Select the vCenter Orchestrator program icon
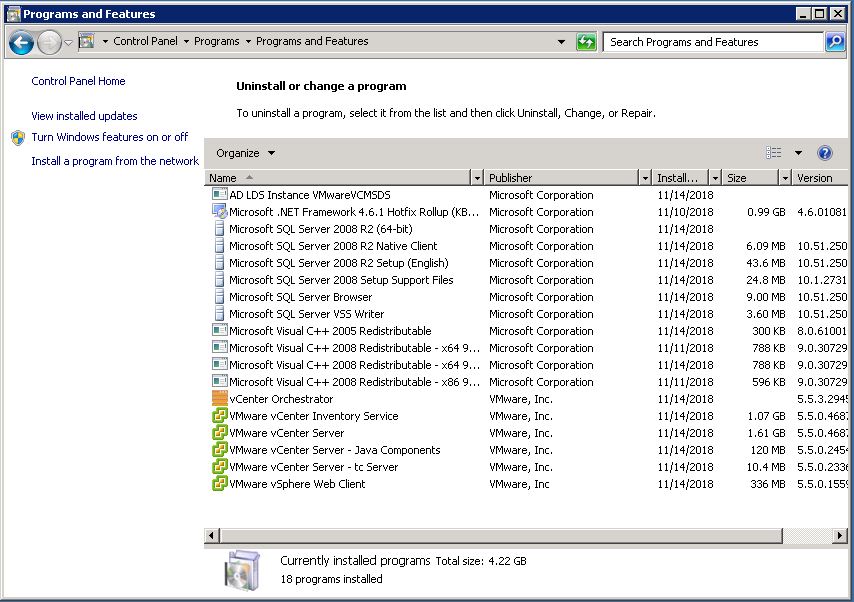 220,399
